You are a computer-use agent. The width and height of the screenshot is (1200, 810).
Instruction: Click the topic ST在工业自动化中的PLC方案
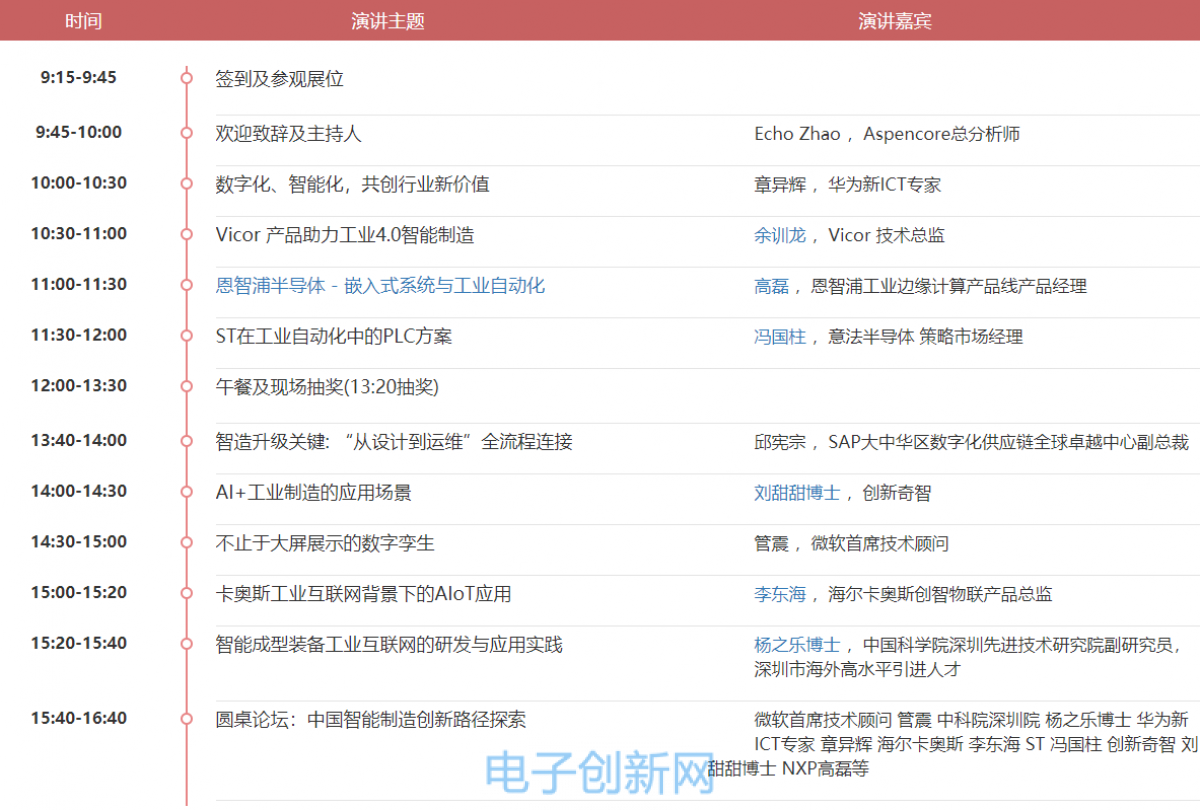coord(334,337)
